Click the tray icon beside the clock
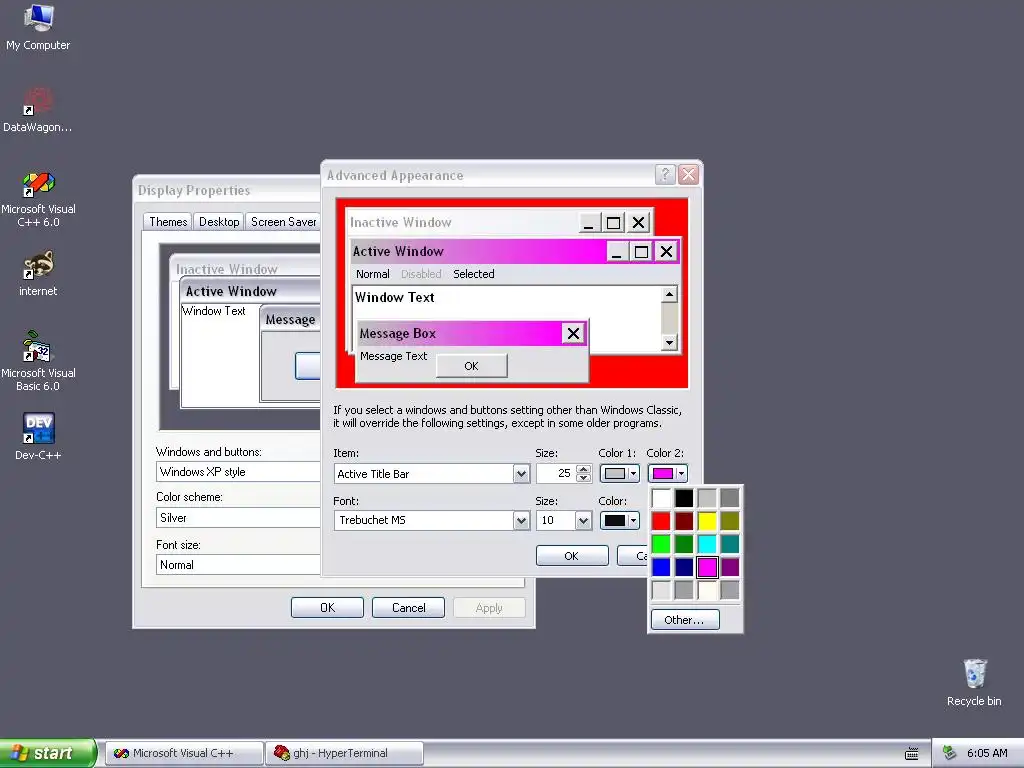The height and width of the screenshot is (768, 1024). tap(950, 753)
